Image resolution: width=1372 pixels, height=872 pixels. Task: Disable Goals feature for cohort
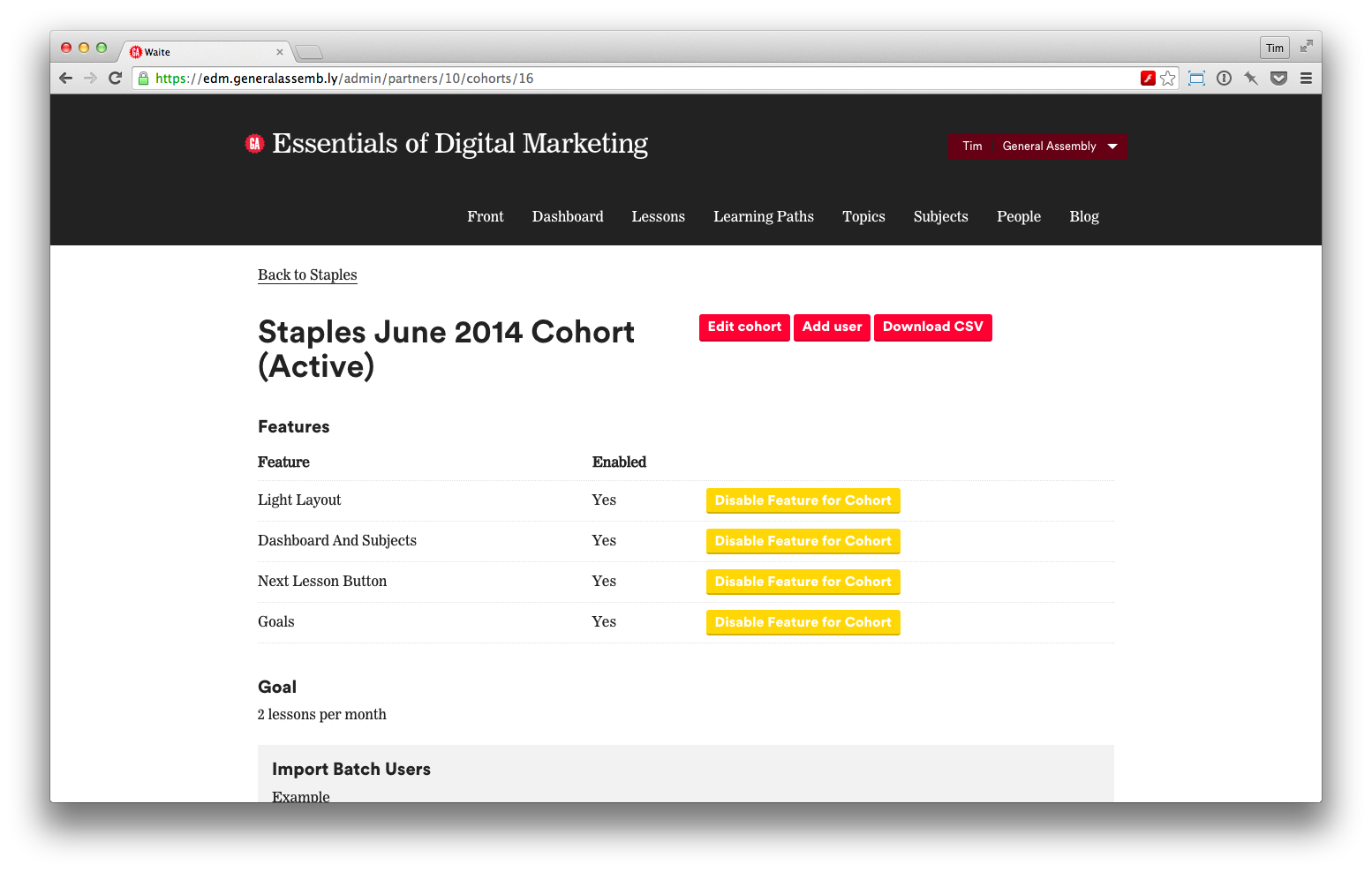(x=803, y=622)
